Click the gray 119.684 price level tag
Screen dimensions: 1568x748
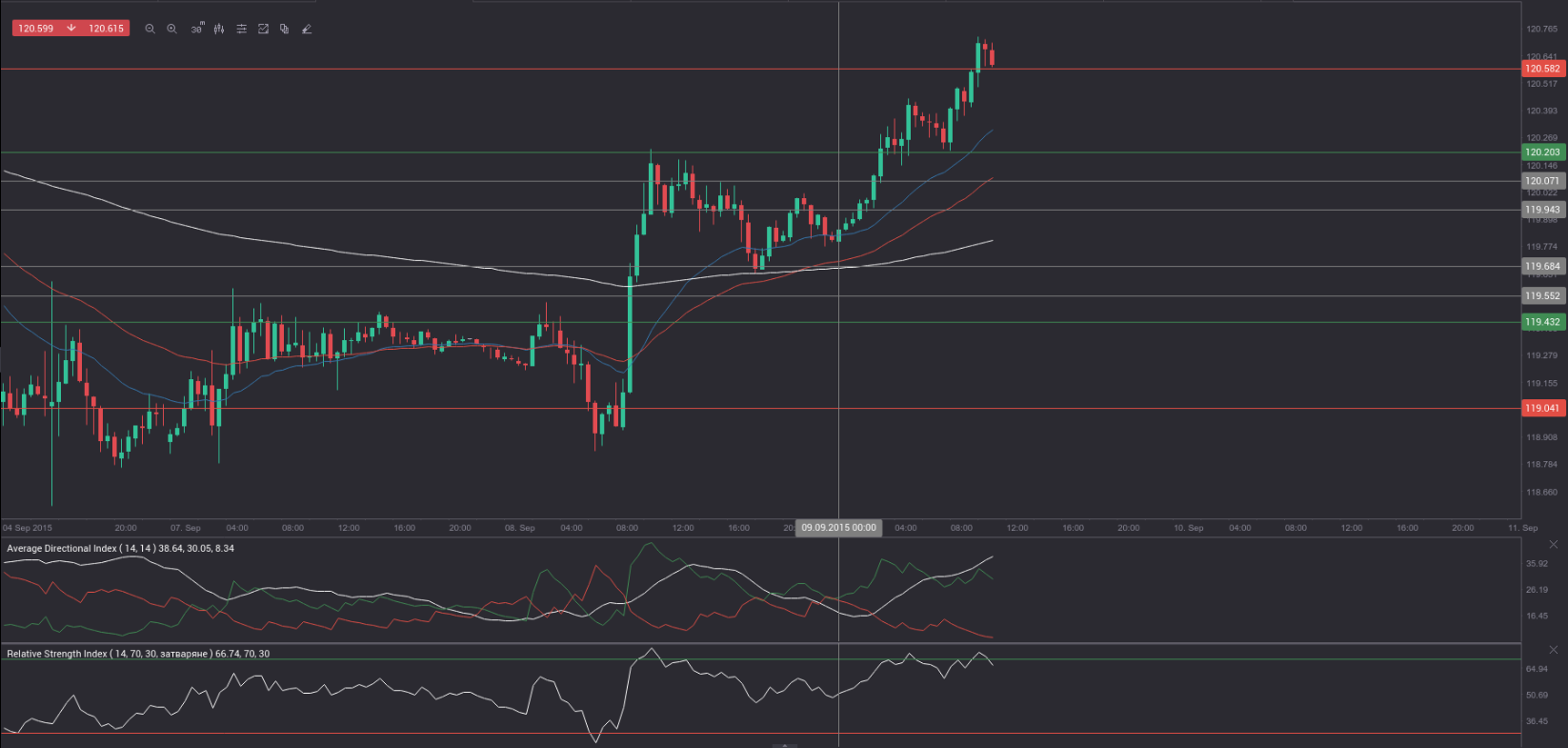[x=1542, y=267]
